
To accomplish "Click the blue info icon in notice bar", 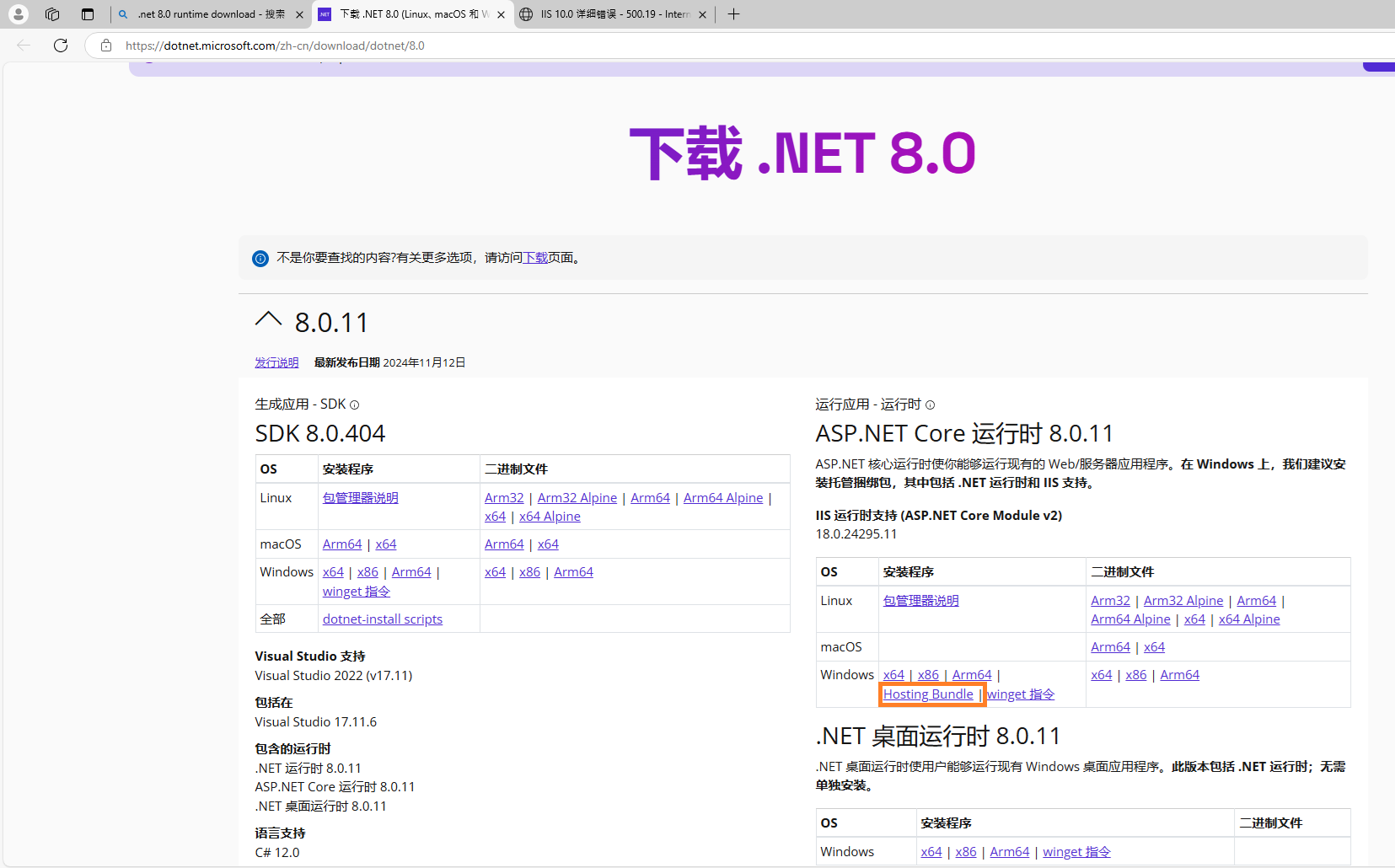I will 260,258.
